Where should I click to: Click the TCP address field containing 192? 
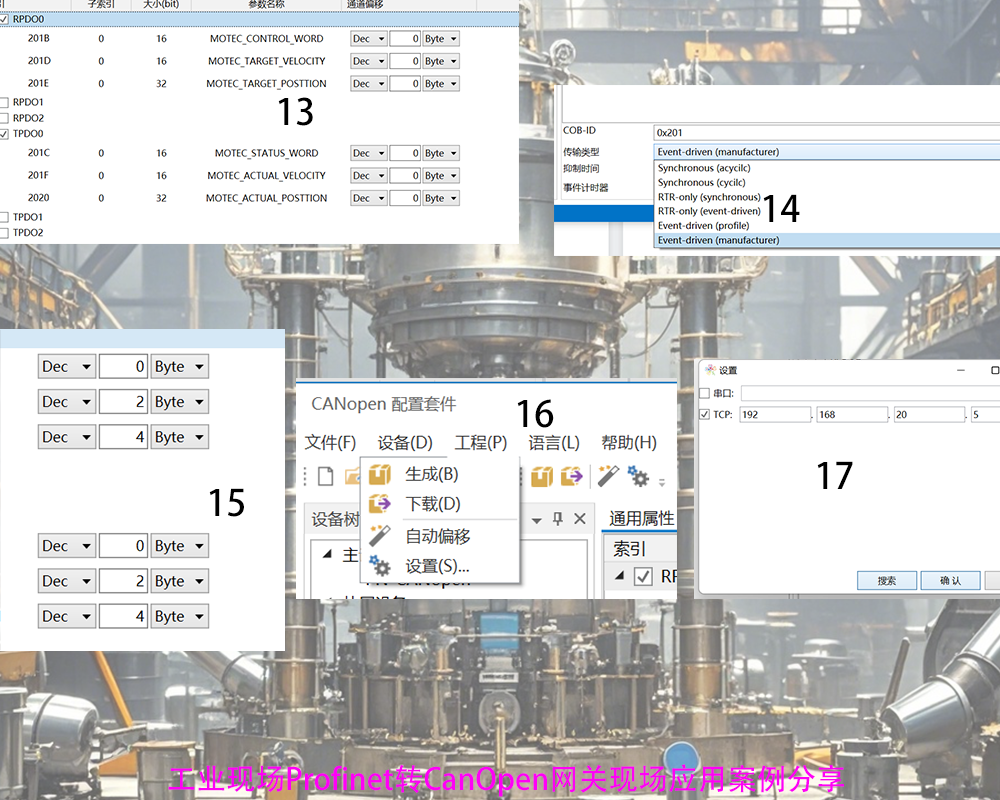click(775, 415)
